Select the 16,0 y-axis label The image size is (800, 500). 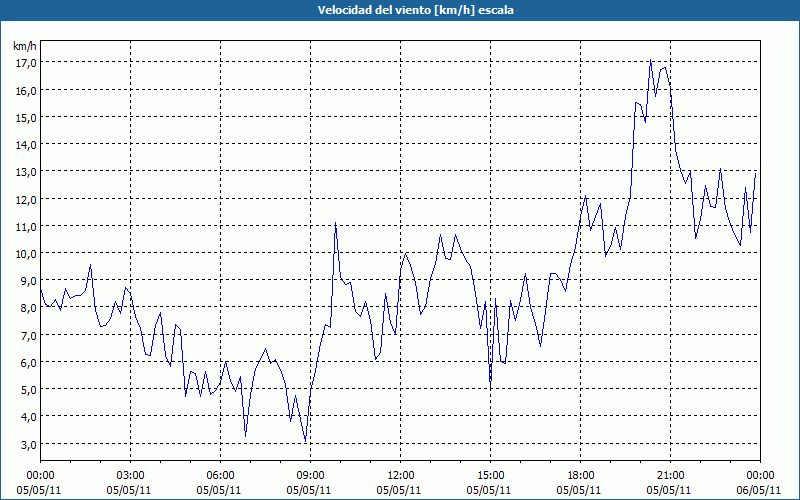coord(27,90)
